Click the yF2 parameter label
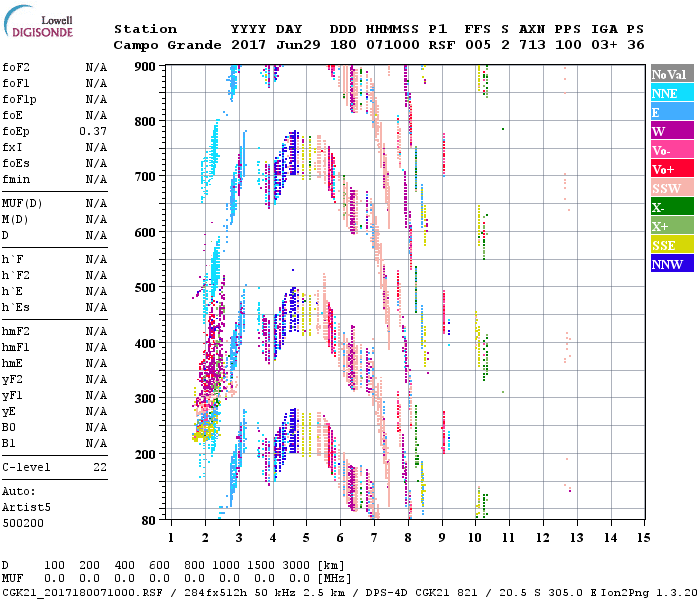This screenshot has height=600, width=700. 12,380
